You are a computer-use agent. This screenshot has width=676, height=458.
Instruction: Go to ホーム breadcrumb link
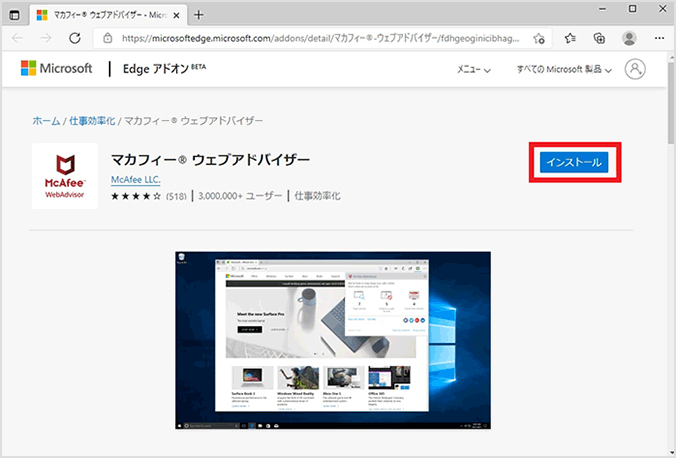coord(46,121)
